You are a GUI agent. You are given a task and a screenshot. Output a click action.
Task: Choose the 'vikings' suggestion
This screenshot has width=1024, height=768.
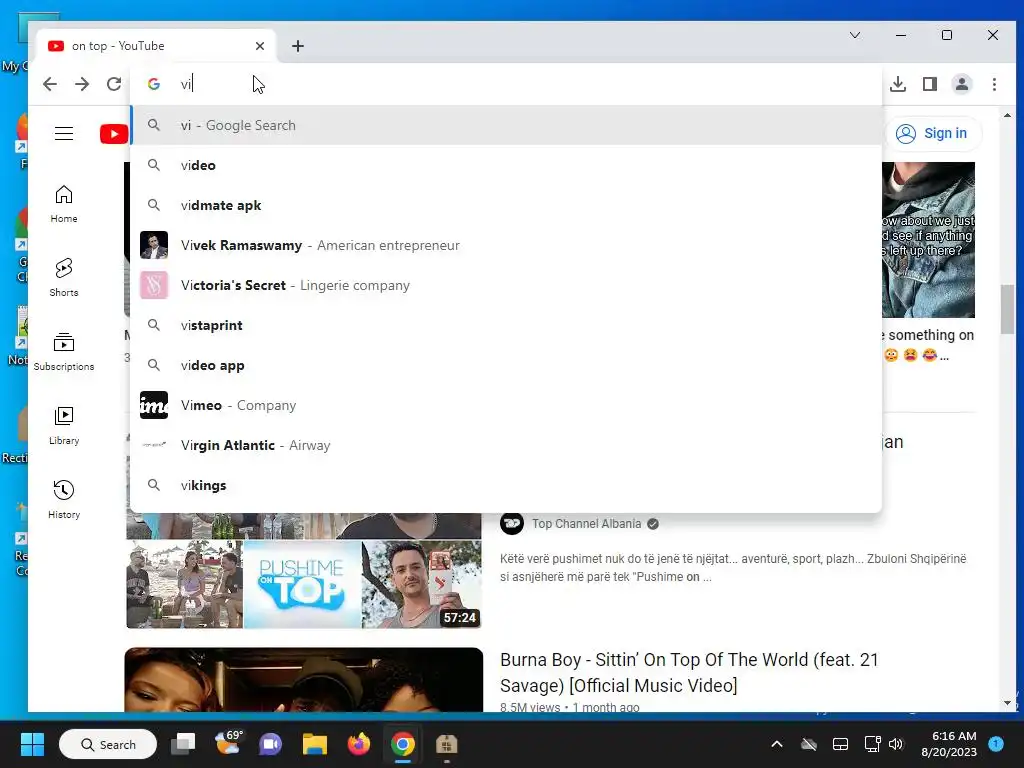(x=506, y=485)
